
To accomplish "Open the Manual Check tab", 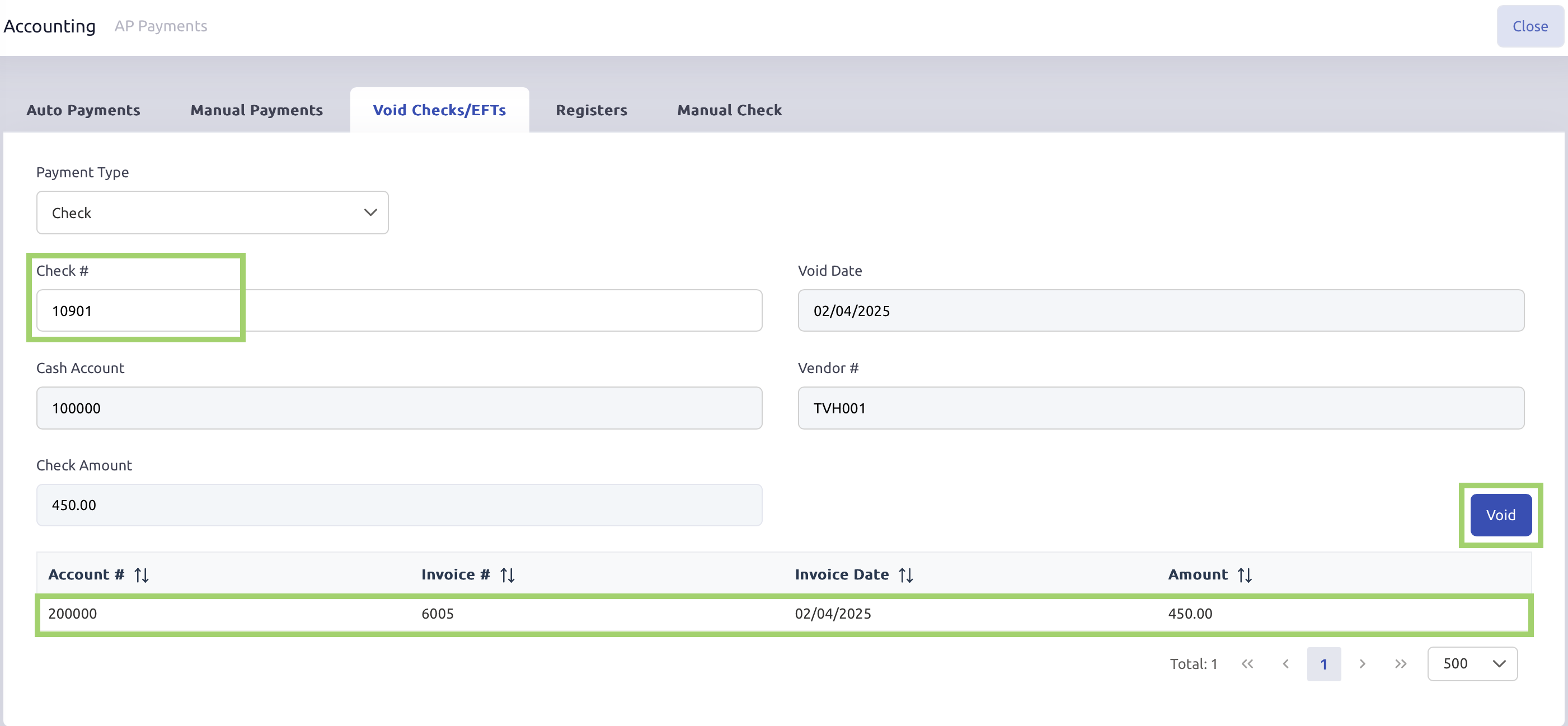I will (729, 110).
